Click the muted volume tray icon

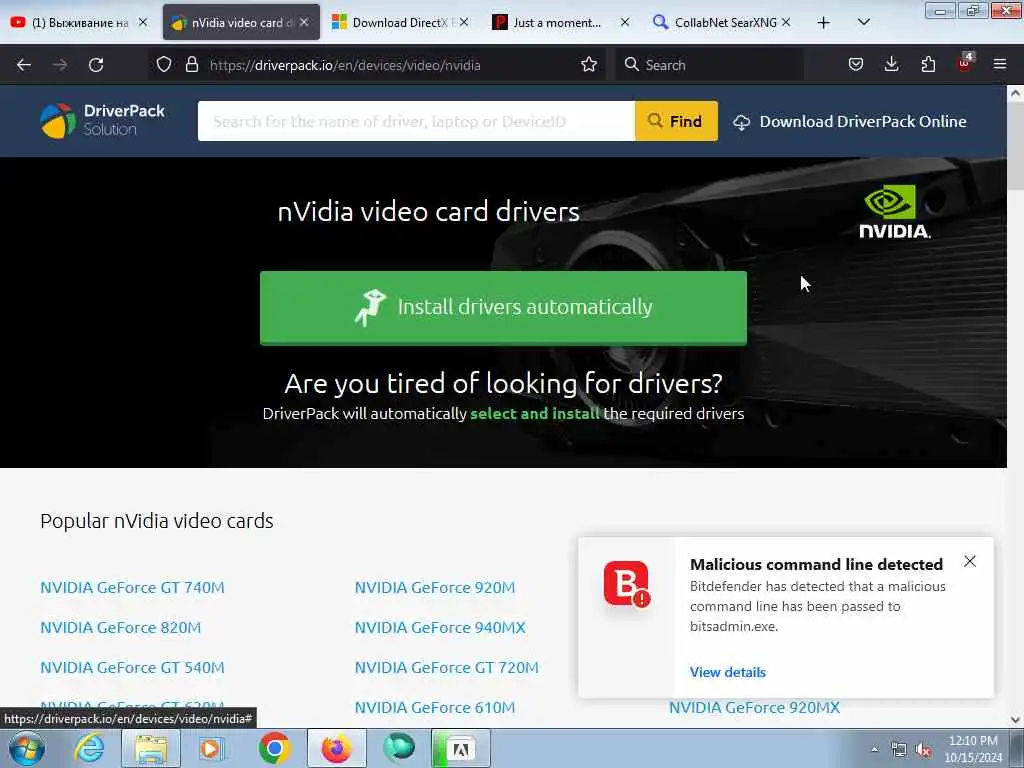click(x=923, y=750)
